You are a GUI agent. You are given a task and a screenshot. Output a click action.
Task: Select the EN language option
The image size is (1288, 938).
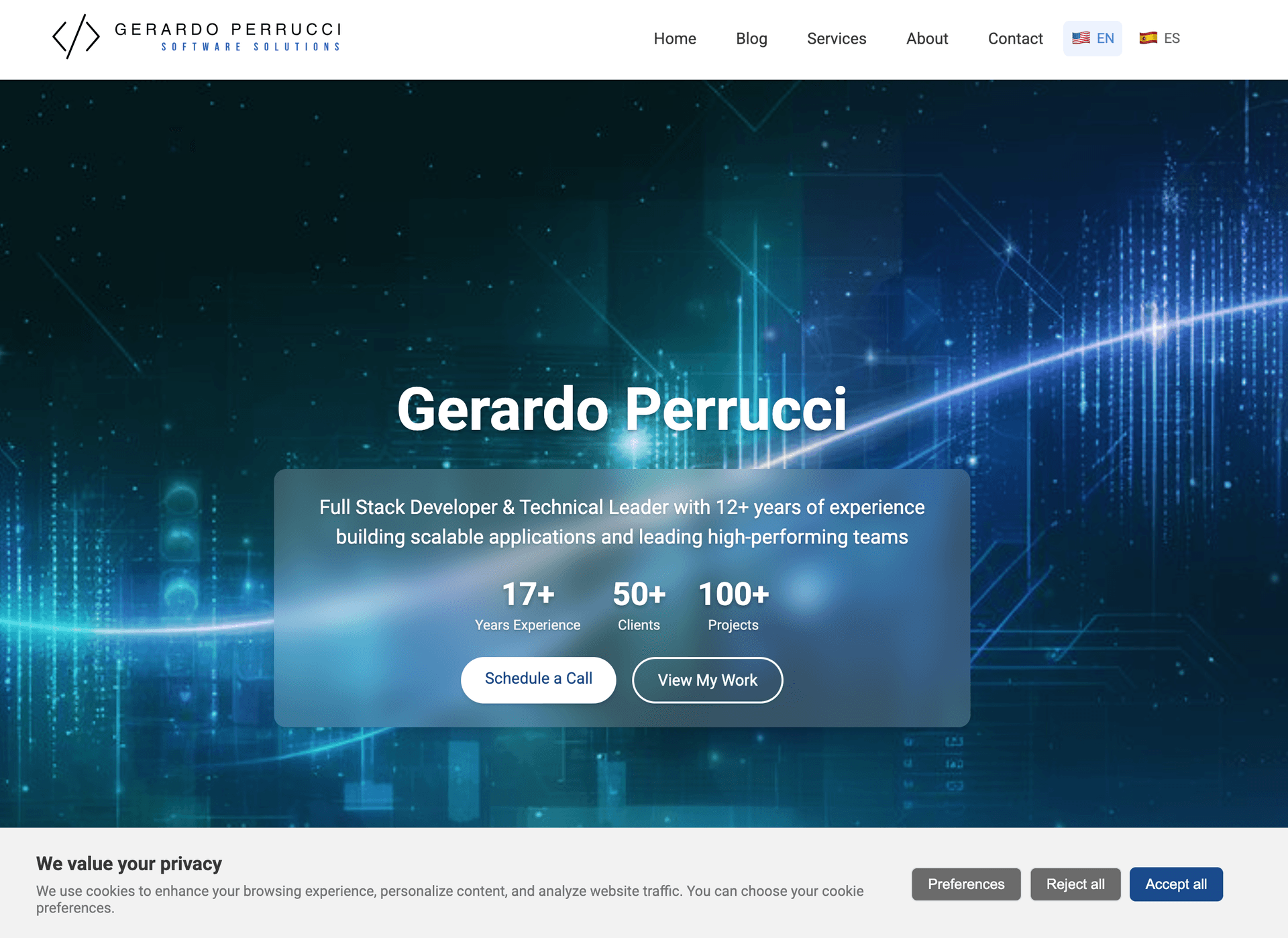pyautogui.click(x=1092, y=38)
